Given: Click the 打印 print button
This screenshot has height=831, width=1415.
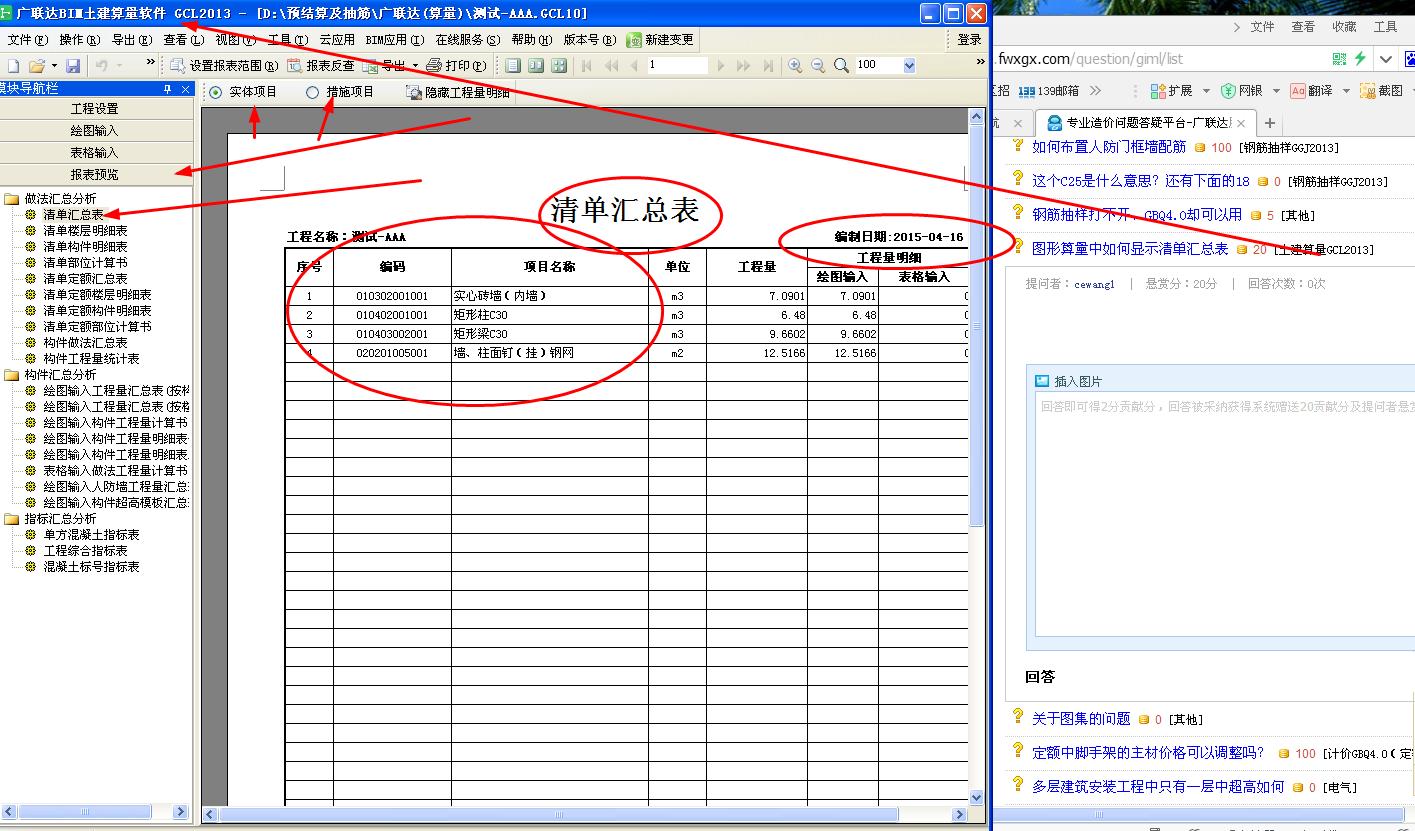Looking at the screenshot, I should click(457, 65).
